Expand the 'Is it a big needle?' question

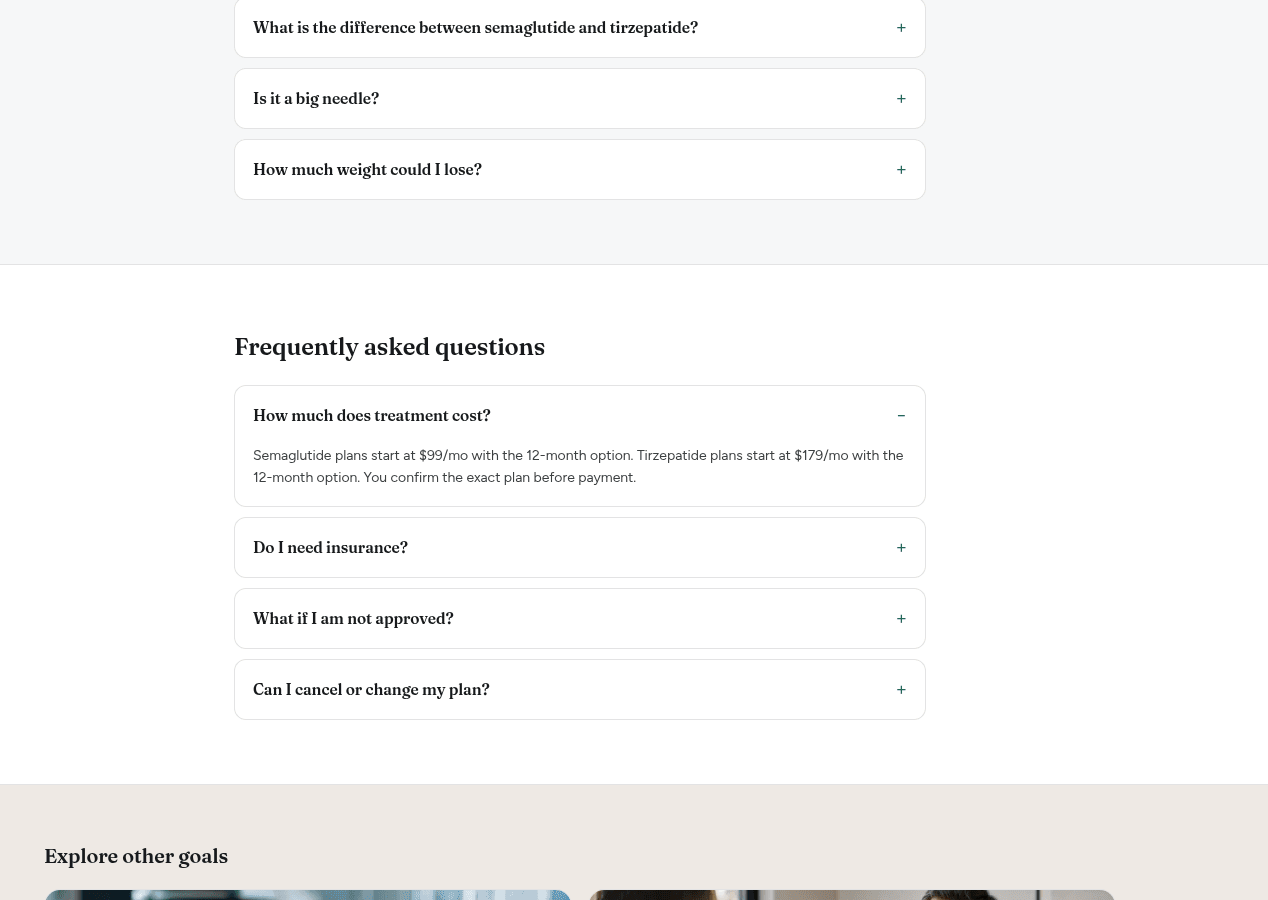click(316, 99)
